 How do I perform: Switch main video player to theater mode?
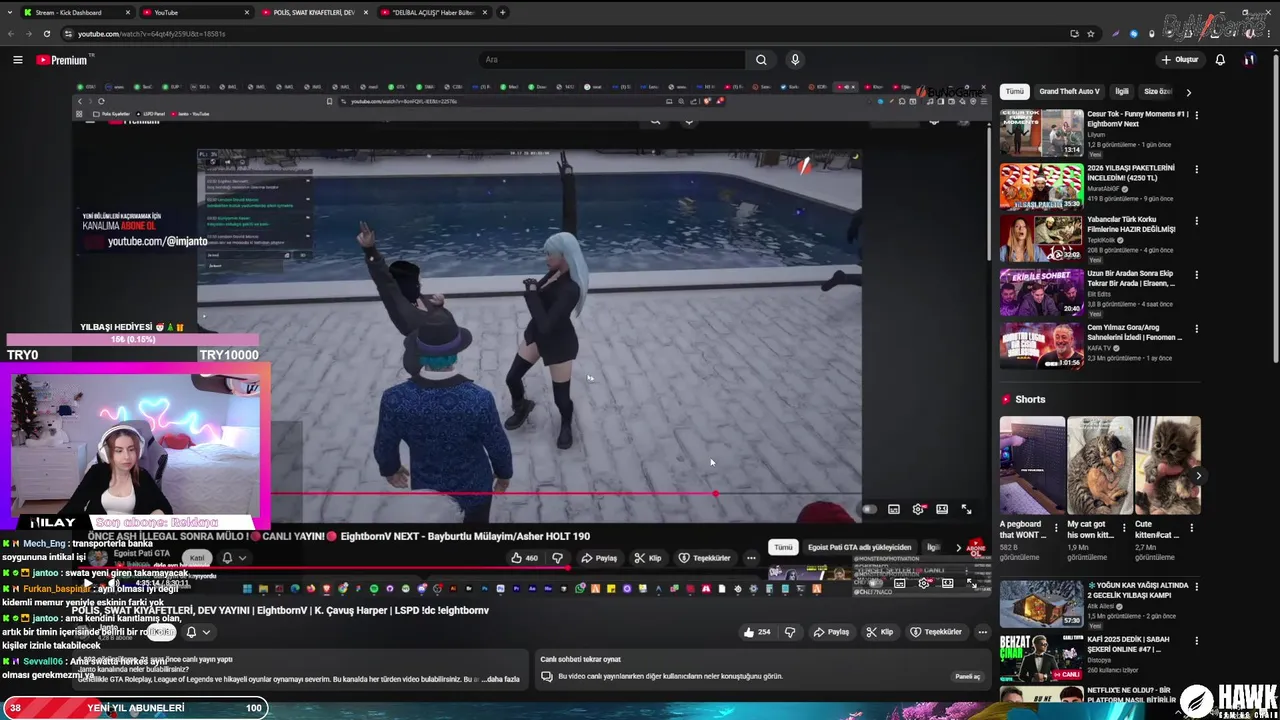coord(942,509)
